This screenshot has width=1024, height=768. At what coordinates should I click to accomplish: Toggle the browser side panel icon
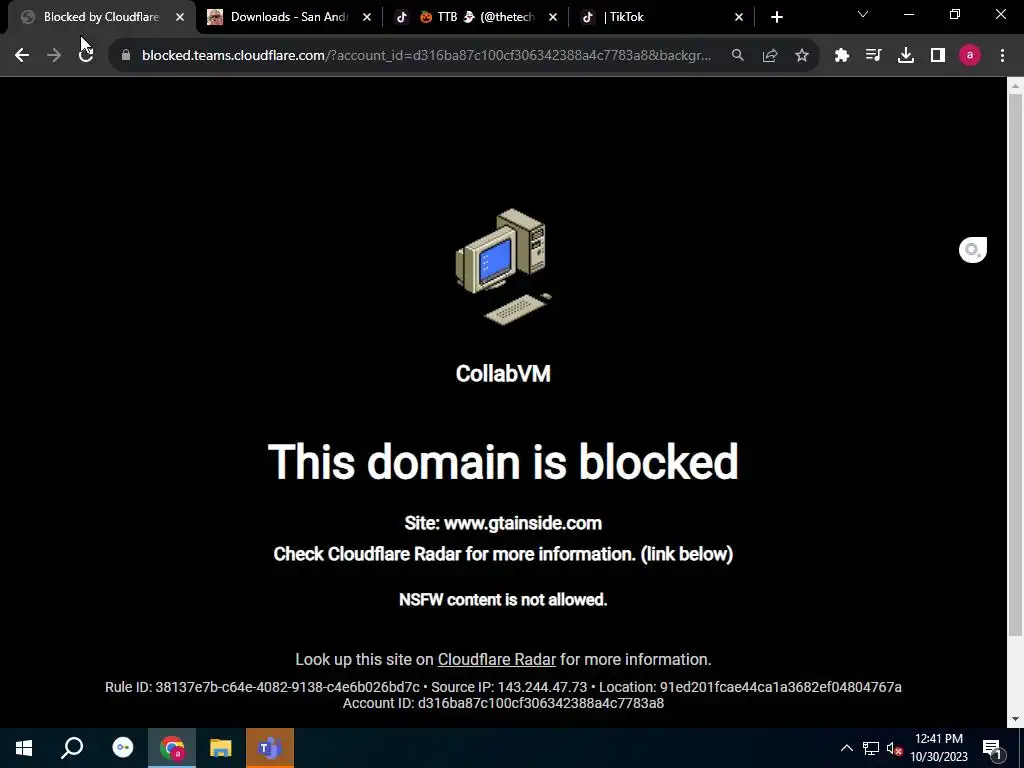coord(938,56)
